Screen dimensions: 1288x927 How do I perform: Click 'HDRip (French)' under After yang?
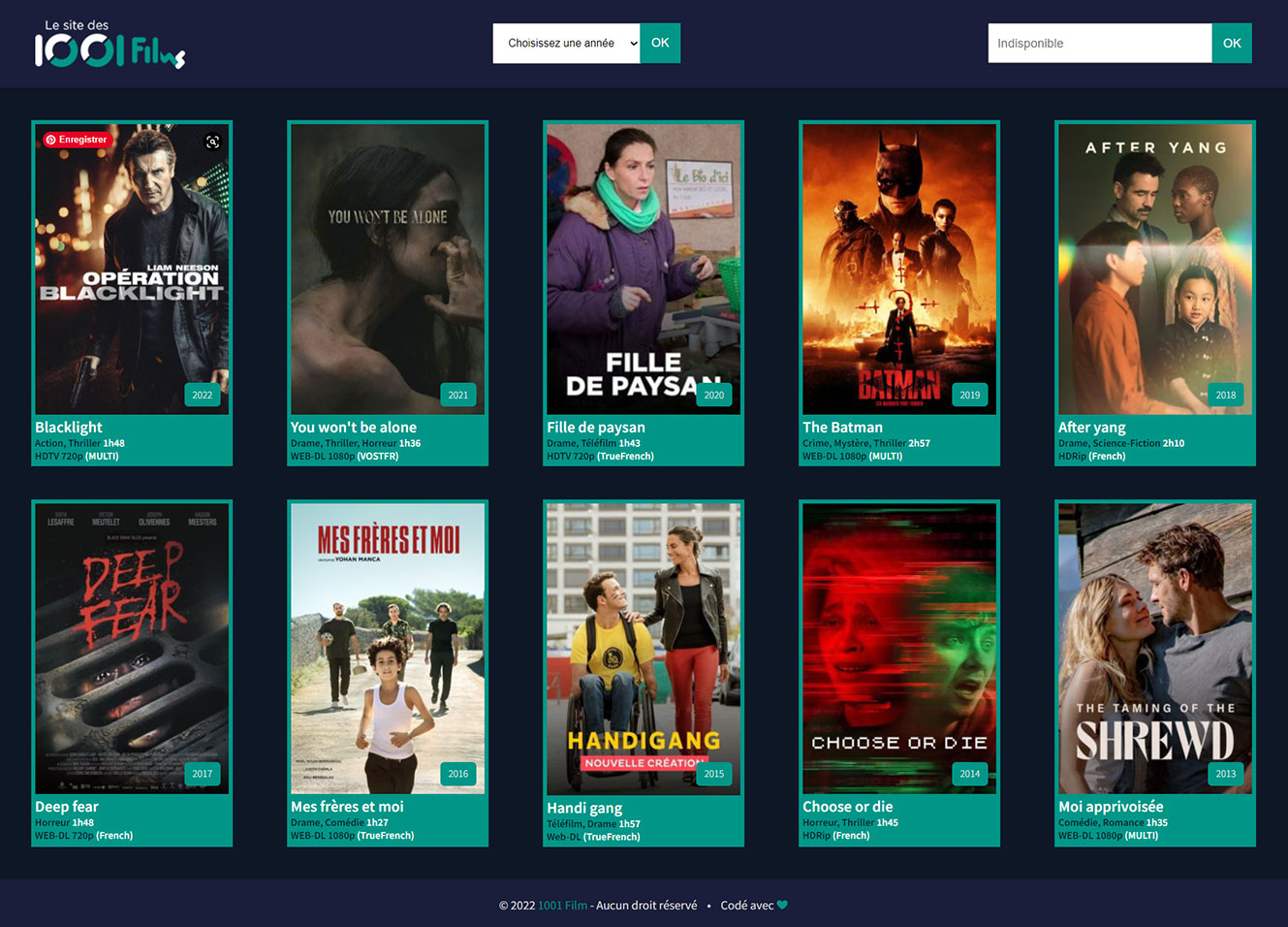(1092, 456)
